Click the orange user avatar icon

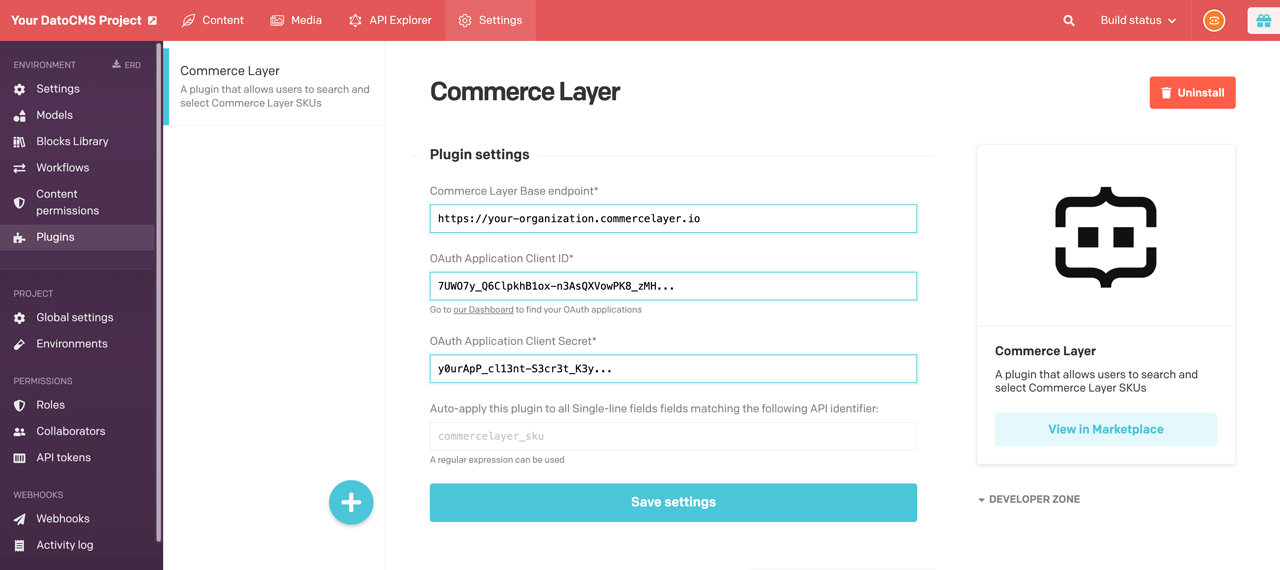tap(1214, 20)
